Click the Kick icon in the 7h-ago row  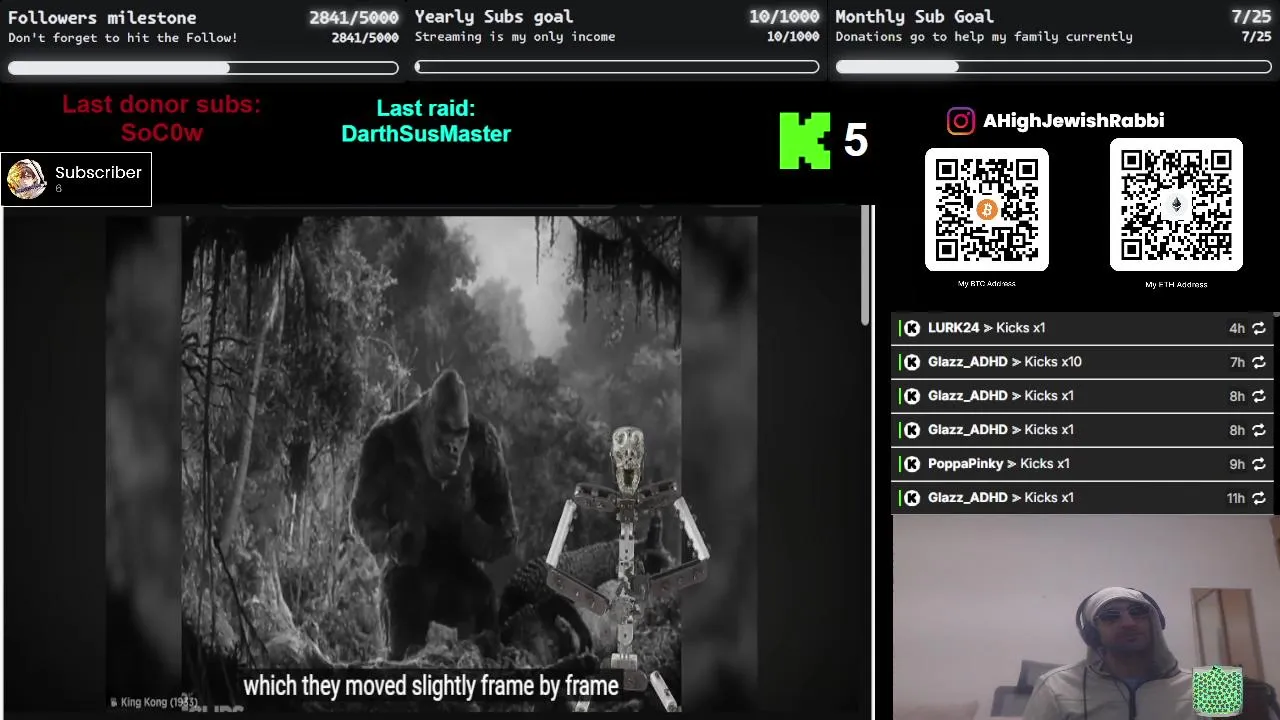pyautogui.click(x=912, y=362)
